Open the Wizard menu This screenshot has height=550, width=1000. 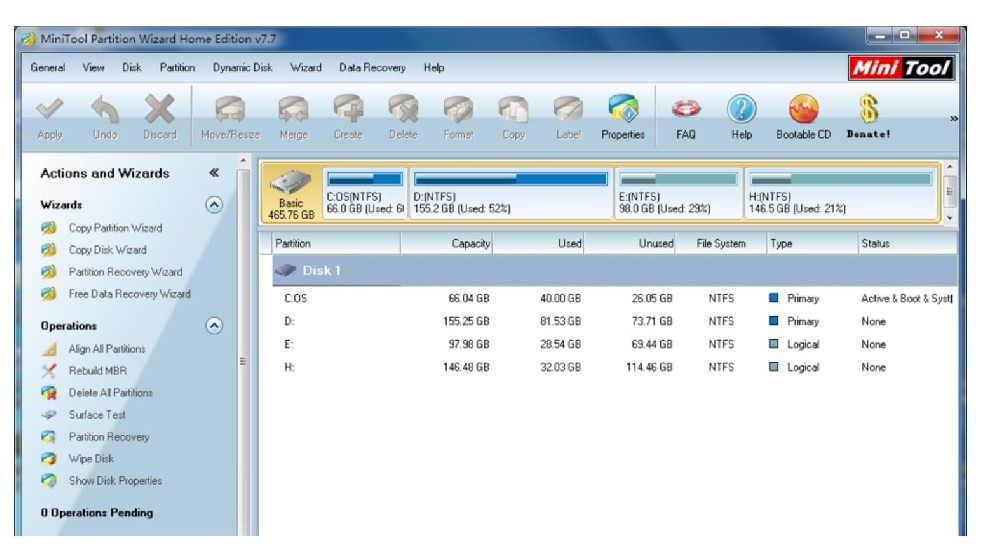[306, 68]
